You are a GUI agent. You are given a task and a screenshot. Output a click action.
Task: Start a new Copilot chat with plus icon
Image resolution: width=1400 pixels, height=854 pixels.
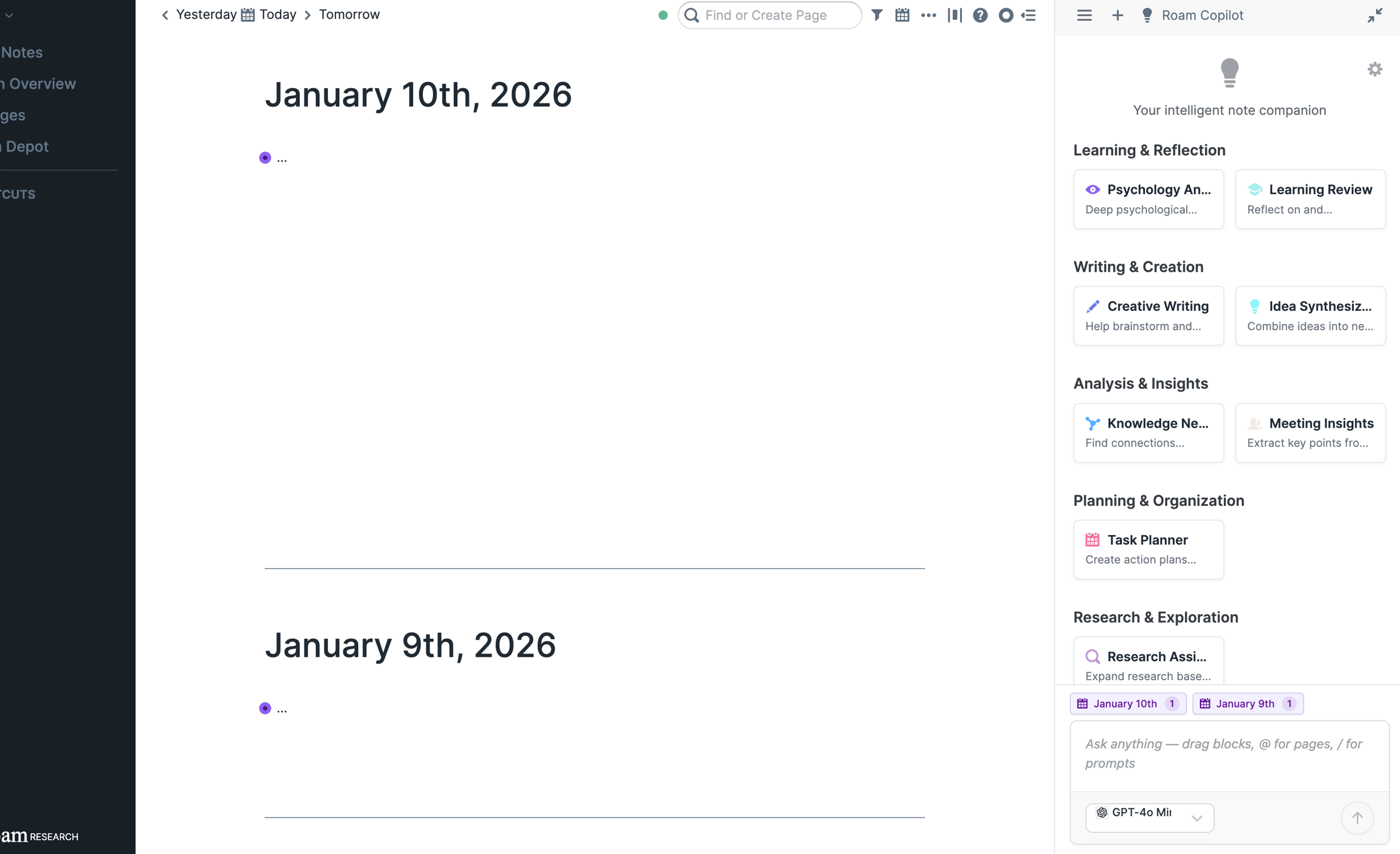1117,15
